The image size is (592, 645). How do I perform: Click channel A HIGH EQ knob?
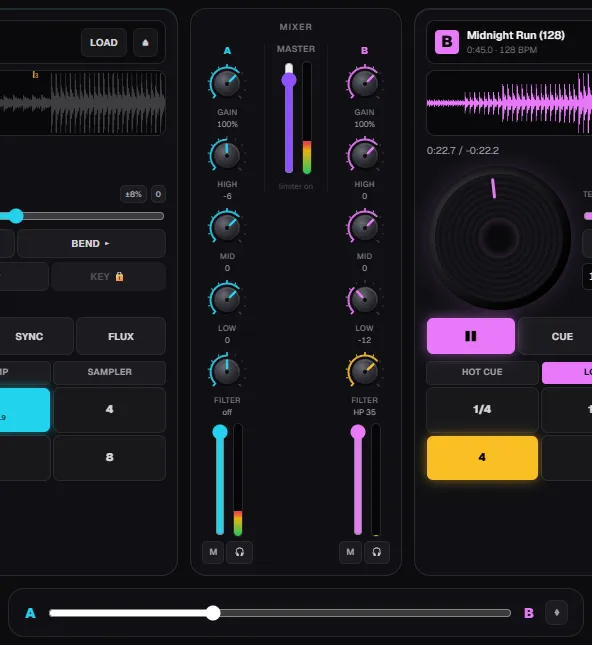pos(226,155)
